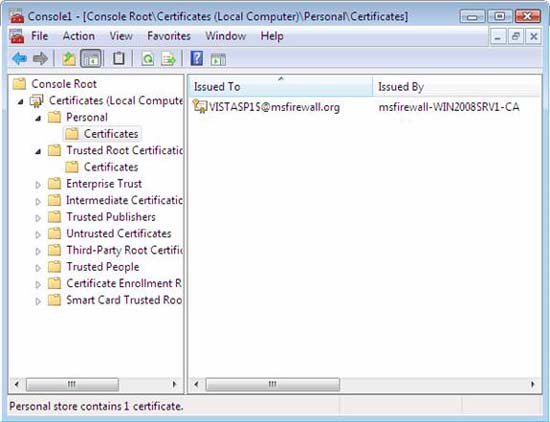Expand the Third-Party Root Certification node

[x=38, y=251]
